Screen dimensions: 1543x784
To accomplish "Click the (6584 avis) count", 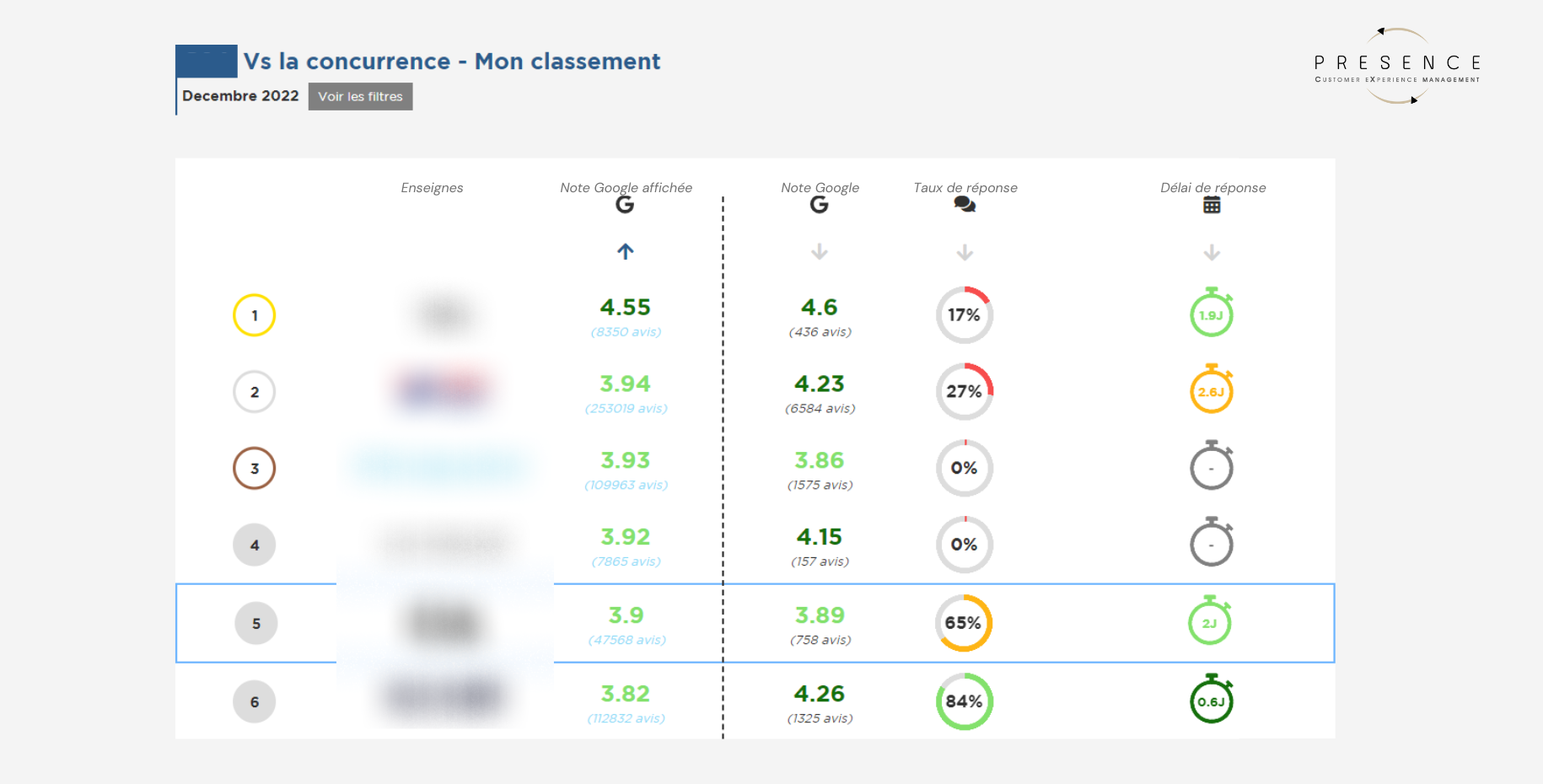I will (x=820, y=409).
